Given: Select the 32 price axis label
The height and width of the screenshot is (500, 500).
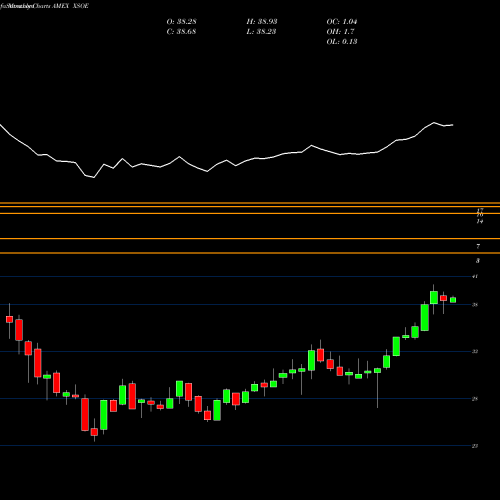Looking at the screenshot, I should 475,351.
